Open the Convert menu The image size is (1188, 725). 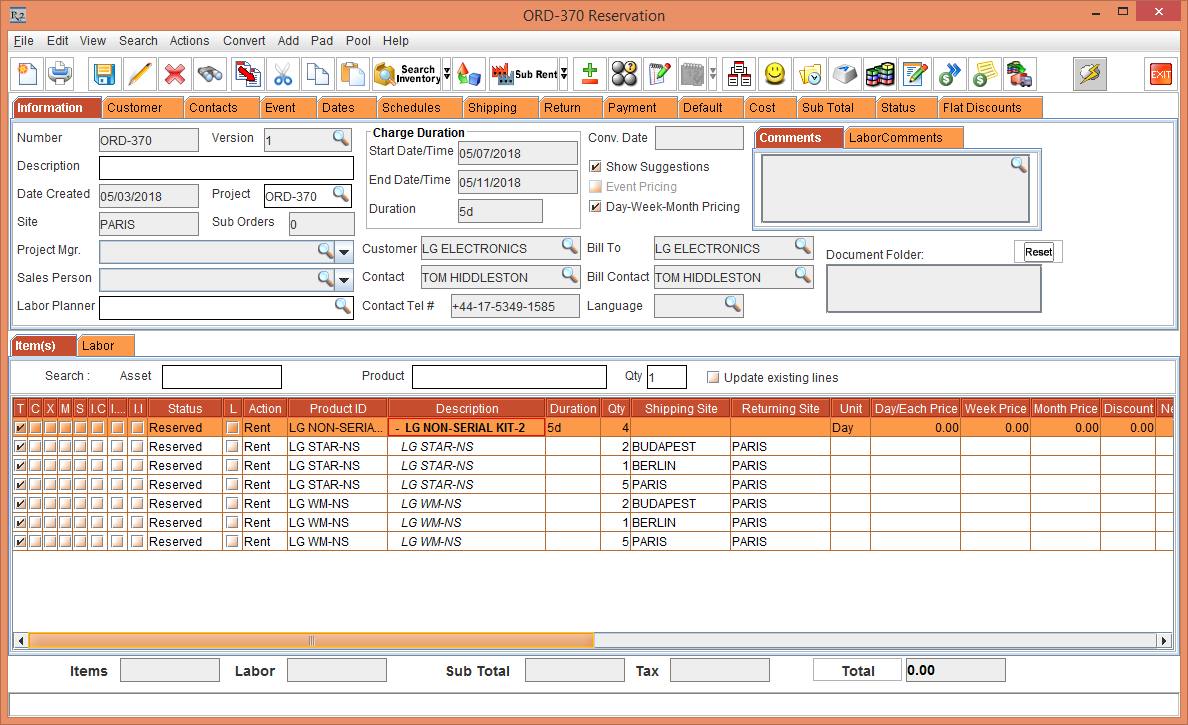pos(244,41)
